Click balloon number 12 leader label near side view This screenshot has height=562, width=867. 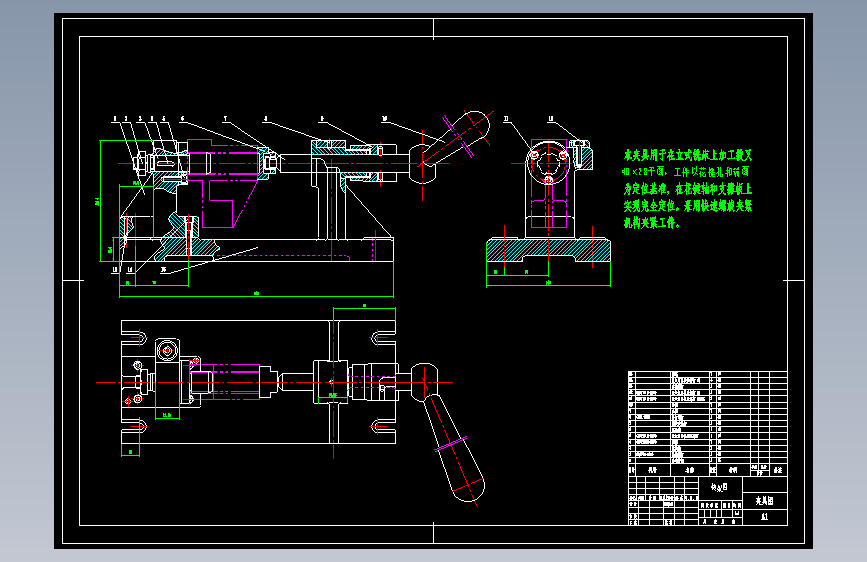point(551,119)
